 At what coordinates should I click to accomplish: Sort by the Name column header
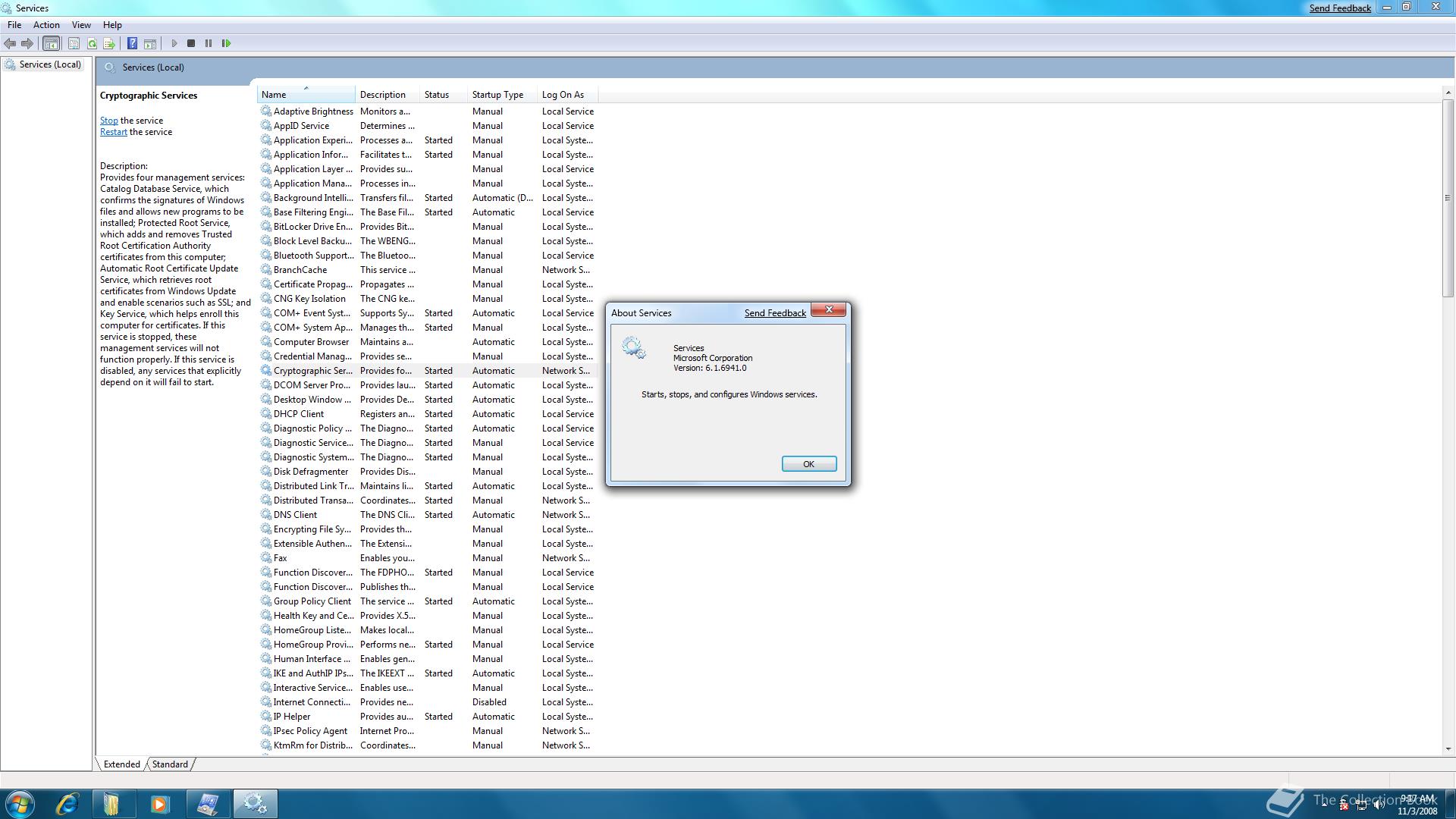306,95
